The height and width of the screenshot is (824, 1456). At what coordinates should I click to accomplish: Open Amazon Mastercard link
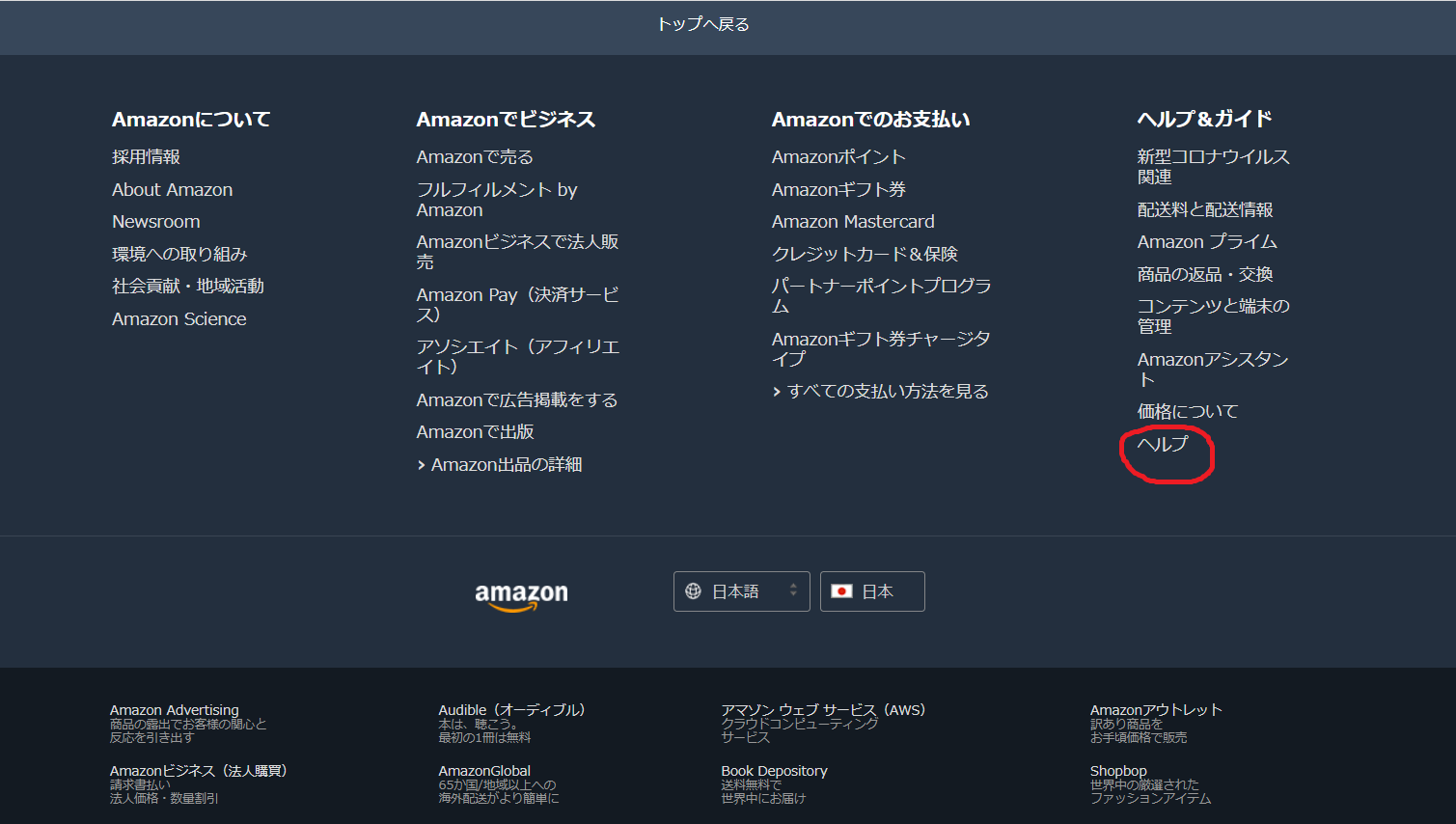pyautogui.click(x=853, y=222)
